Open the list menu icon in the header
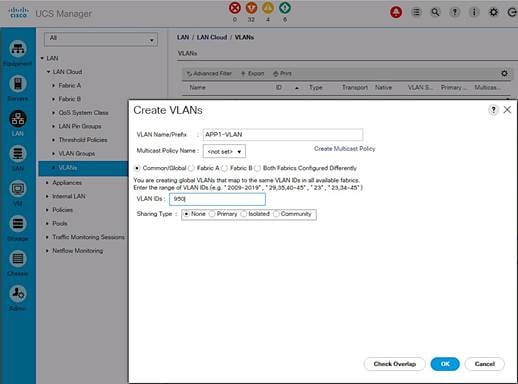 tap(416, 12)
